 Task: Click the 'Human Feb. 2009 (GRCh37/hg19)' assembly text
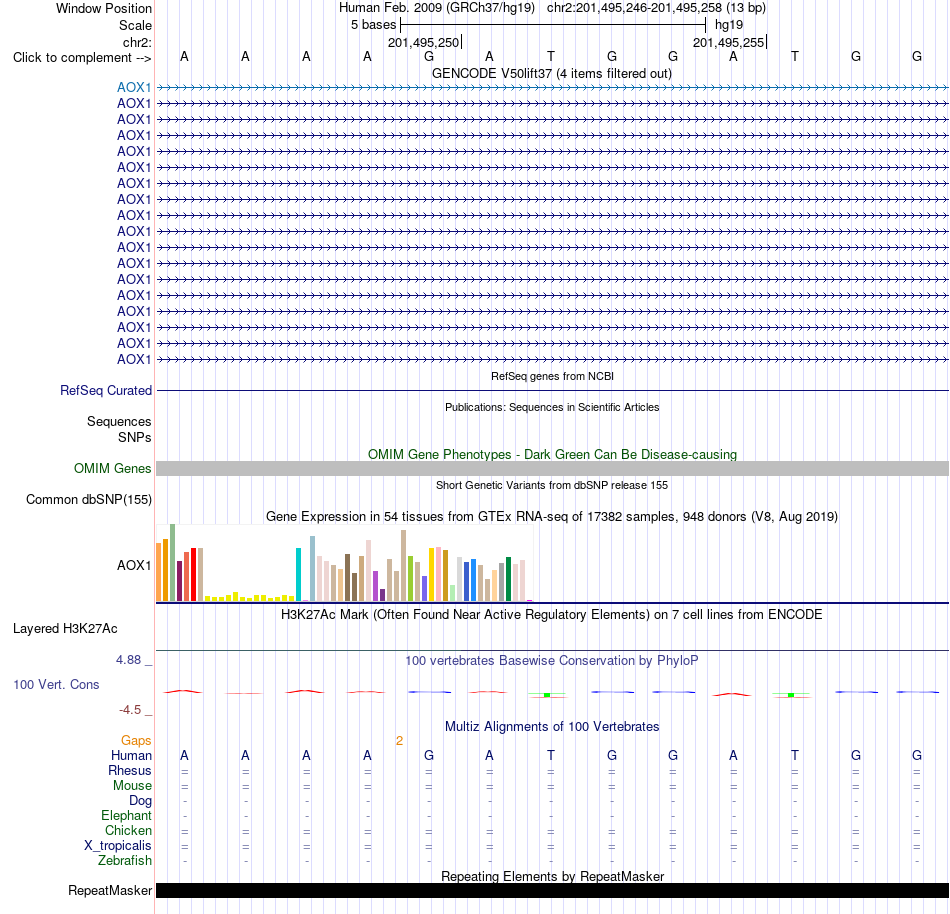point(437,8)
